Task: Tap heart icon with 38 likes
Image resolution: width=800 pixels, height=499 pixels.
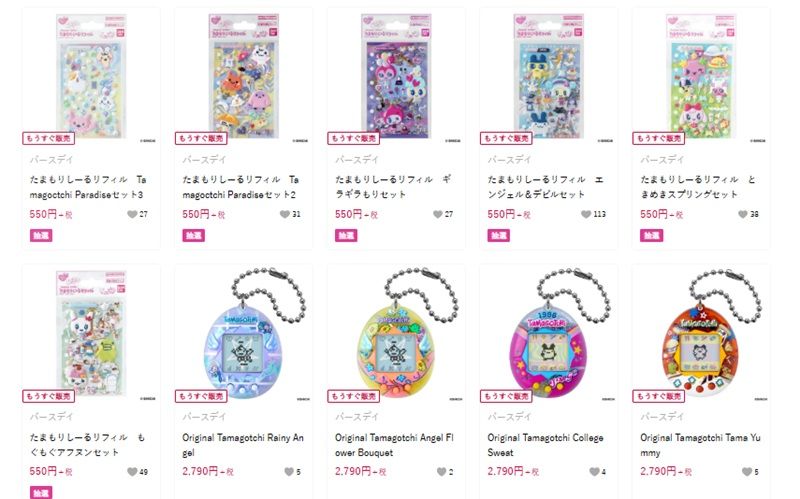Action: tap(743, 214)
